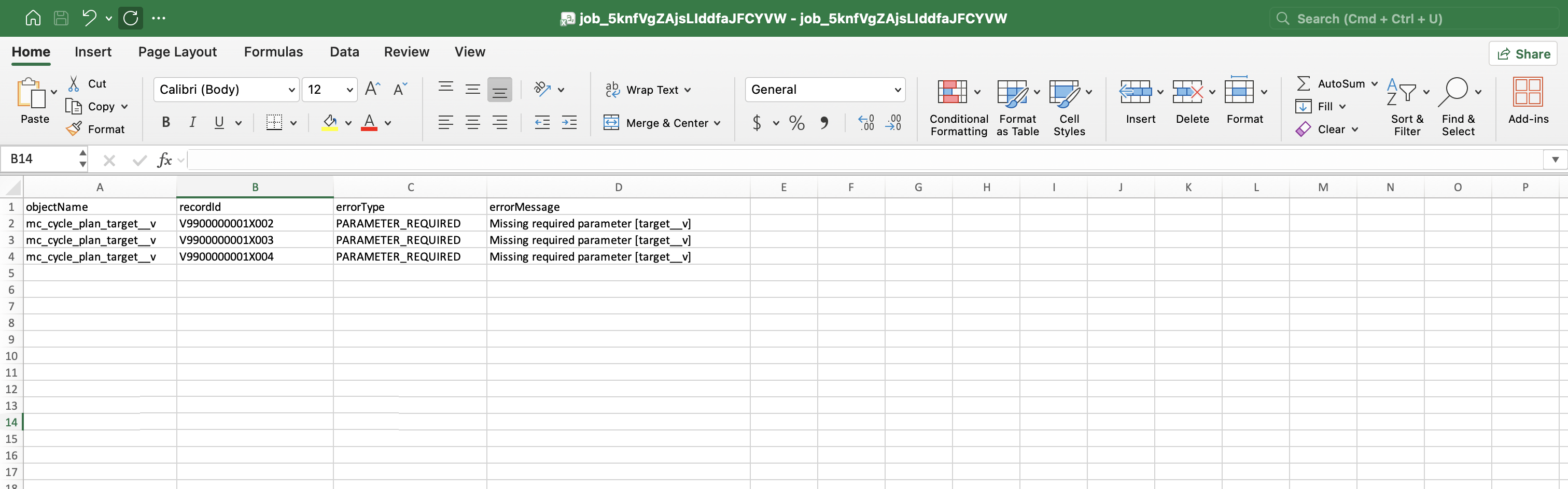Toggle center horizontal alignment

coord(472,123)
